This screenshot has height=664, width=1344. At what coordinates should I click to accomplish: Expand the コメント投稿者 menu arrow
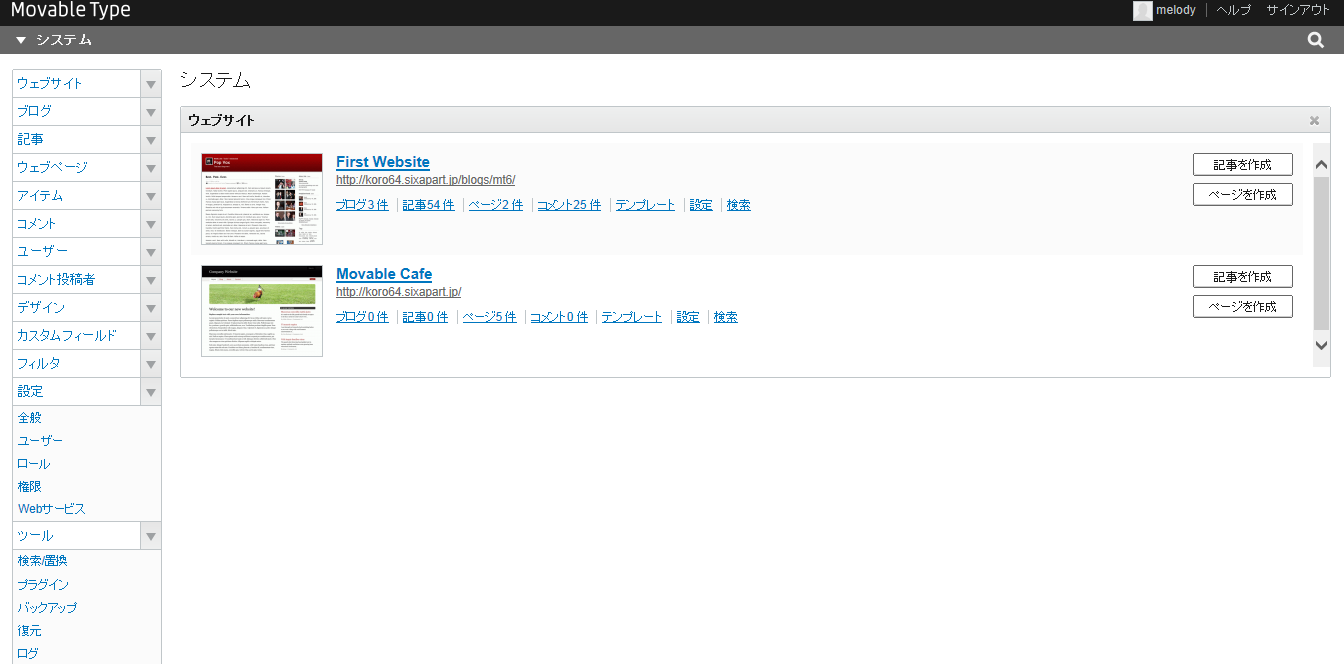(151, 280)
